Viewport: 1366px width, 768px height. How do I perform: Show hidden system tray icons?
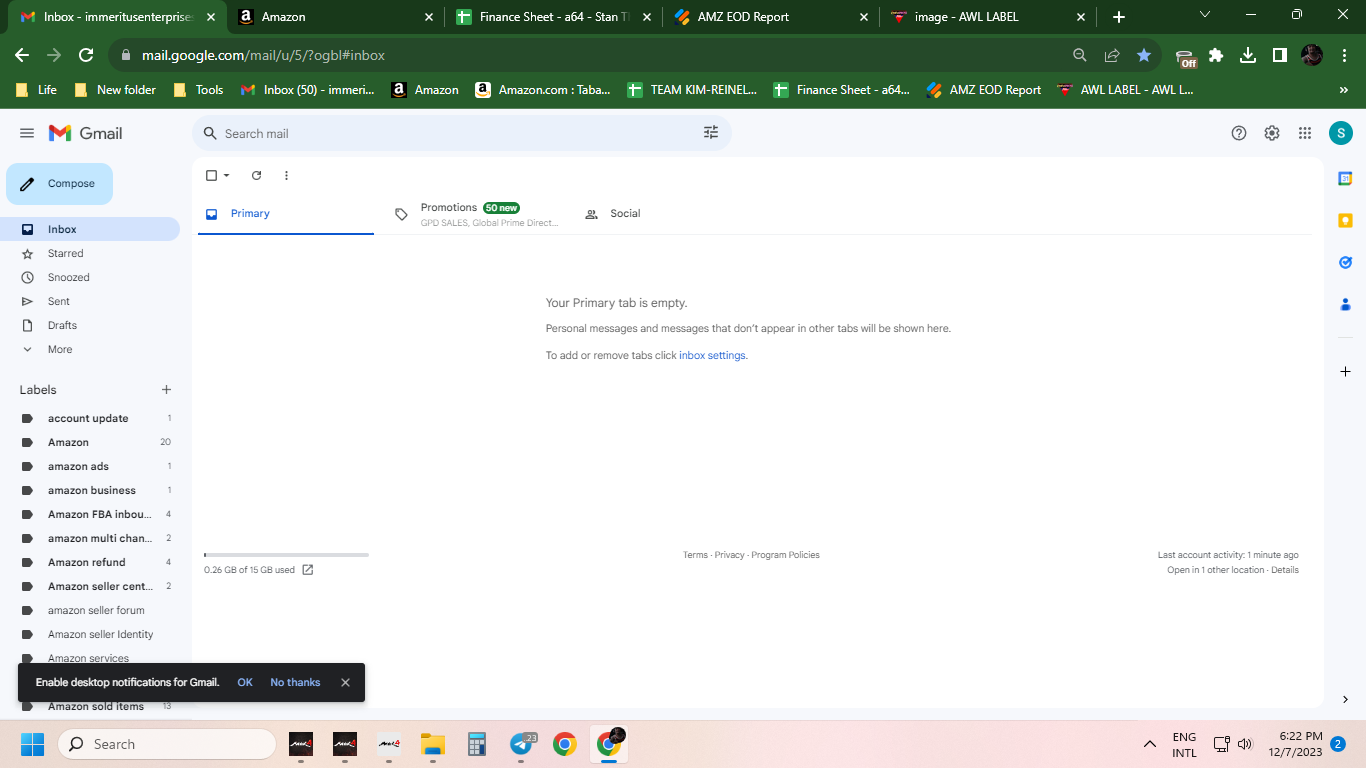1150,744
